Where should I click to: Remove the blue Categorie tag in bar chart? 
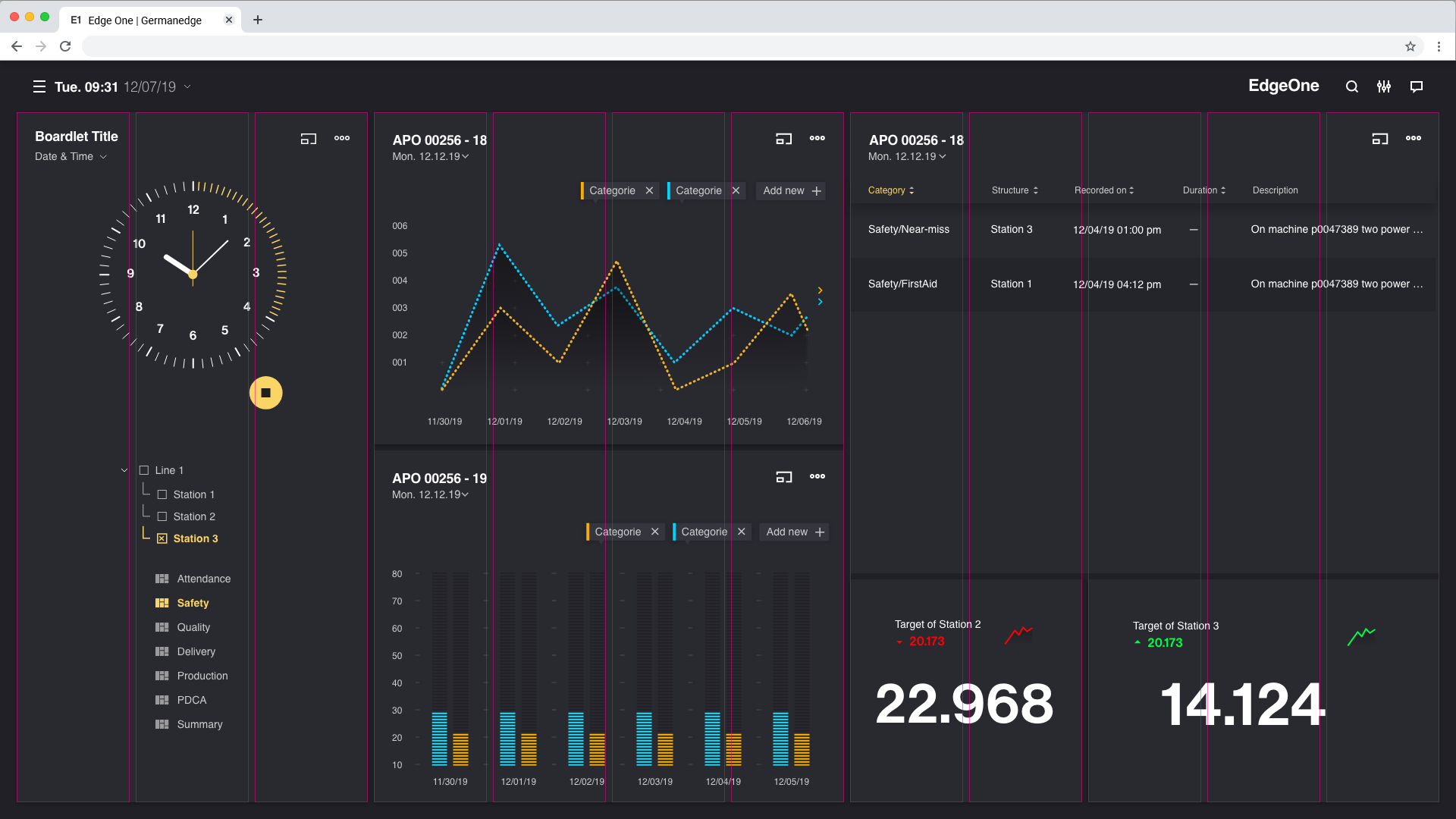click(x=742, y=532)
